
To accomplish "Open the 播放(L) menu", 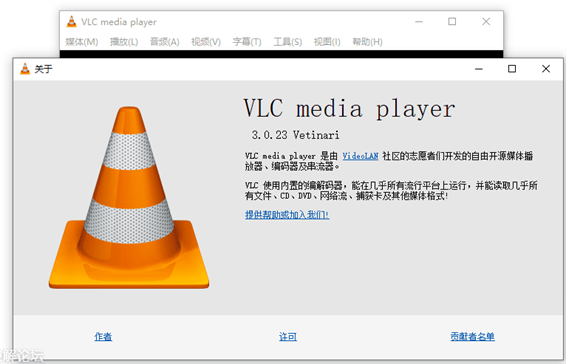I will point(124,42).
